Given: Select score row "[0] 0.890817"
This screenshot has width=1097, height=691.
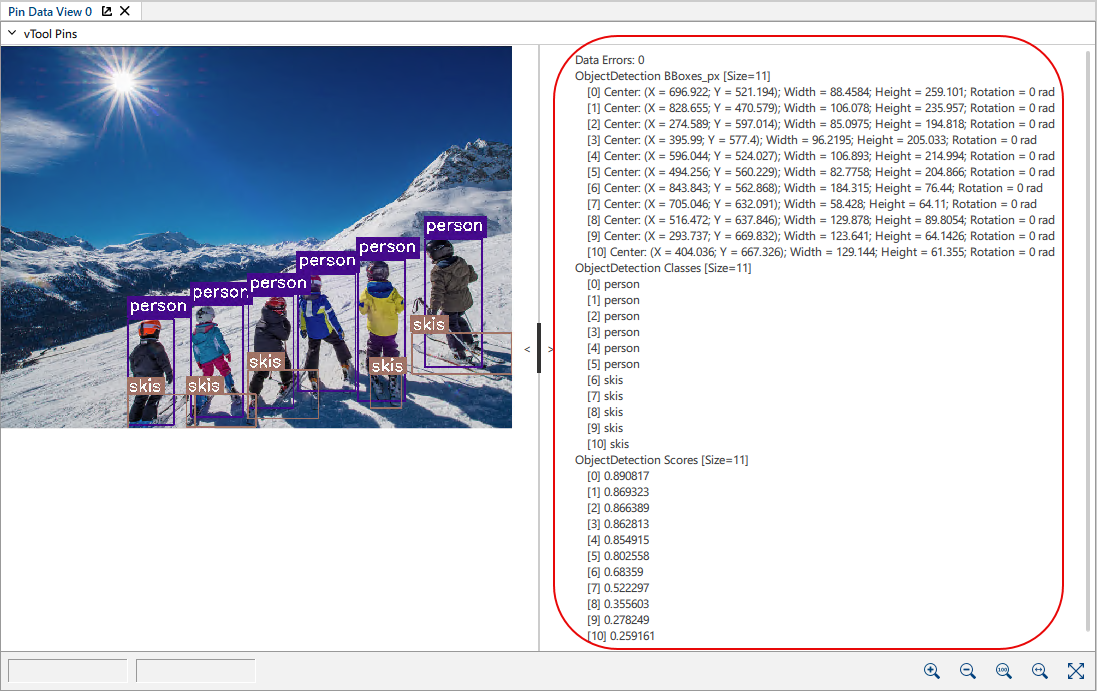Looking at the screenshot, I should (x=618, y=476).
